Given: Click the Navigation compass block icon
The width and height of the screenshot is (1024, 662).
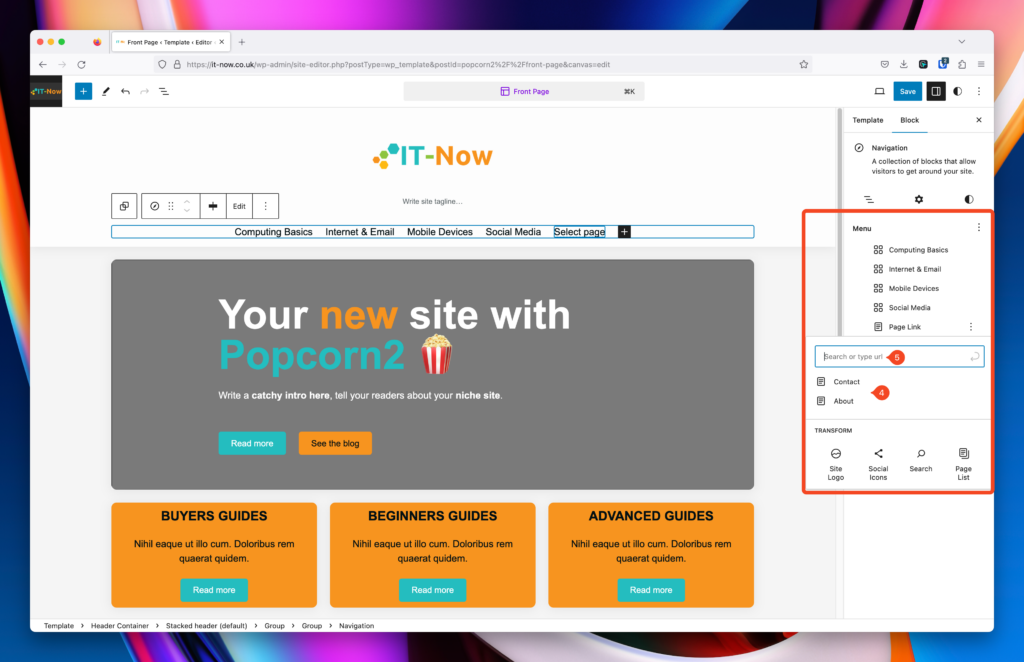Looking at the screenshot, I should pyautogui.click(x=154, y=206).
